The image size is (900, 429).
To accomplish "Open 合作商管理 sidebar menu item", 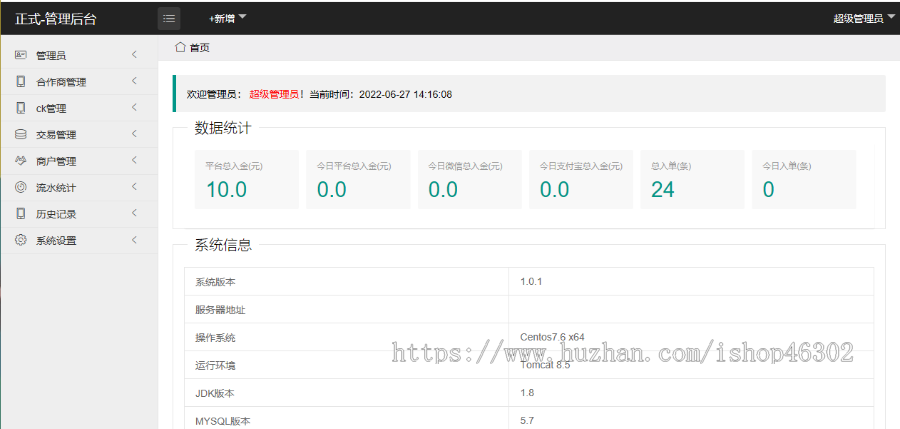I will tap(79, 82).
